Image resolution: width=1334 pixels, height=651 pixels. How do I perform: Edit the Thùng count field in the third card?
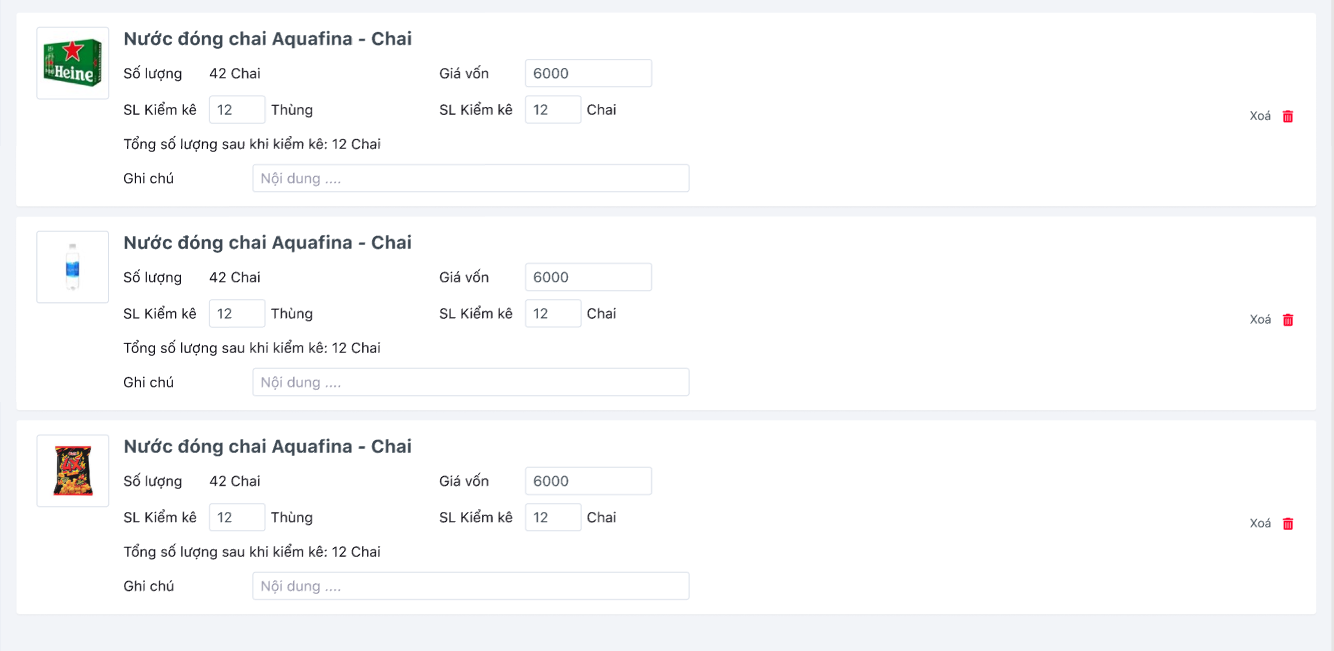tap(237, 518)
